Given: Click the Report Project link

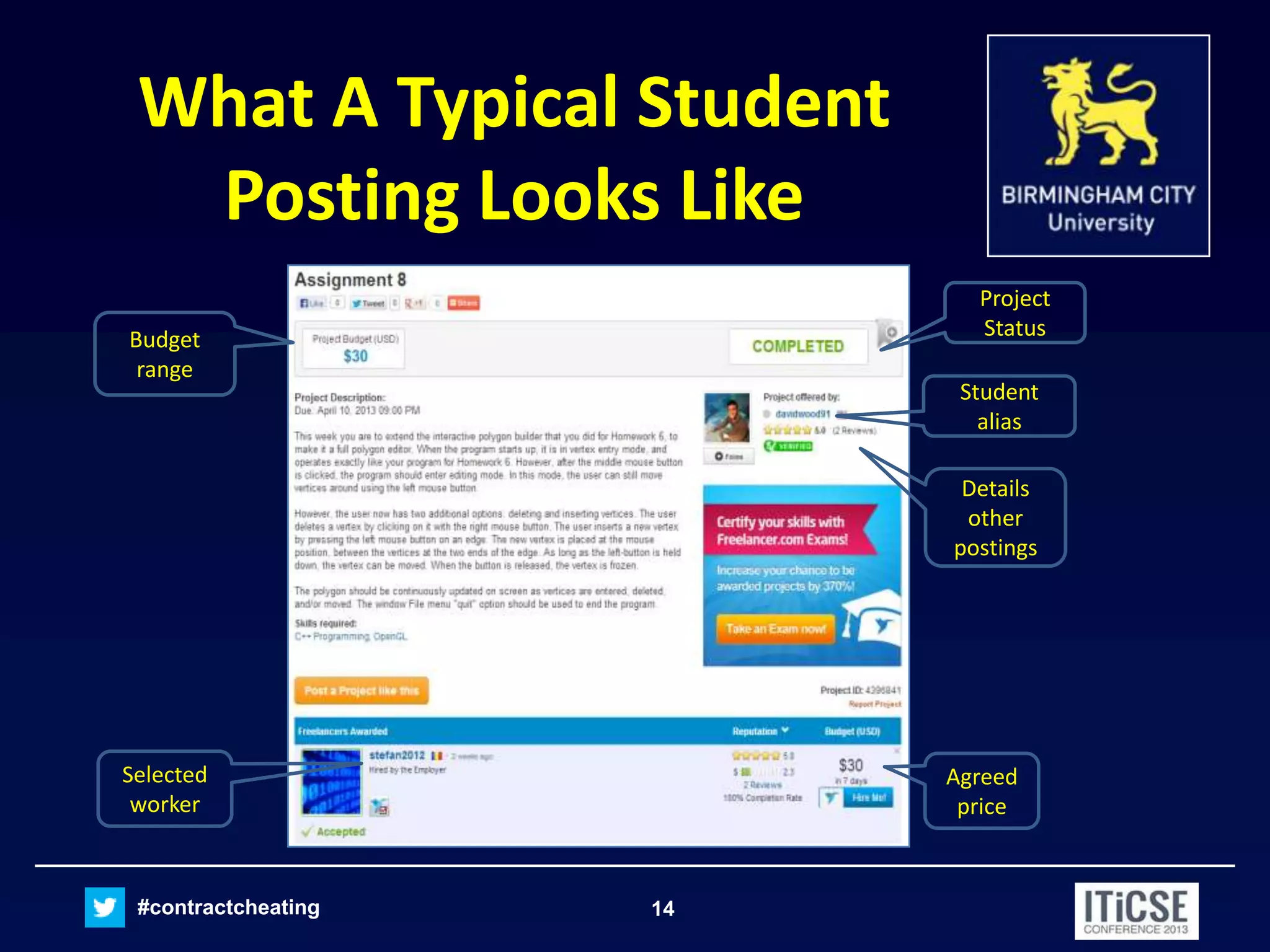Looking at the screenshot, I should coord(874,704).
